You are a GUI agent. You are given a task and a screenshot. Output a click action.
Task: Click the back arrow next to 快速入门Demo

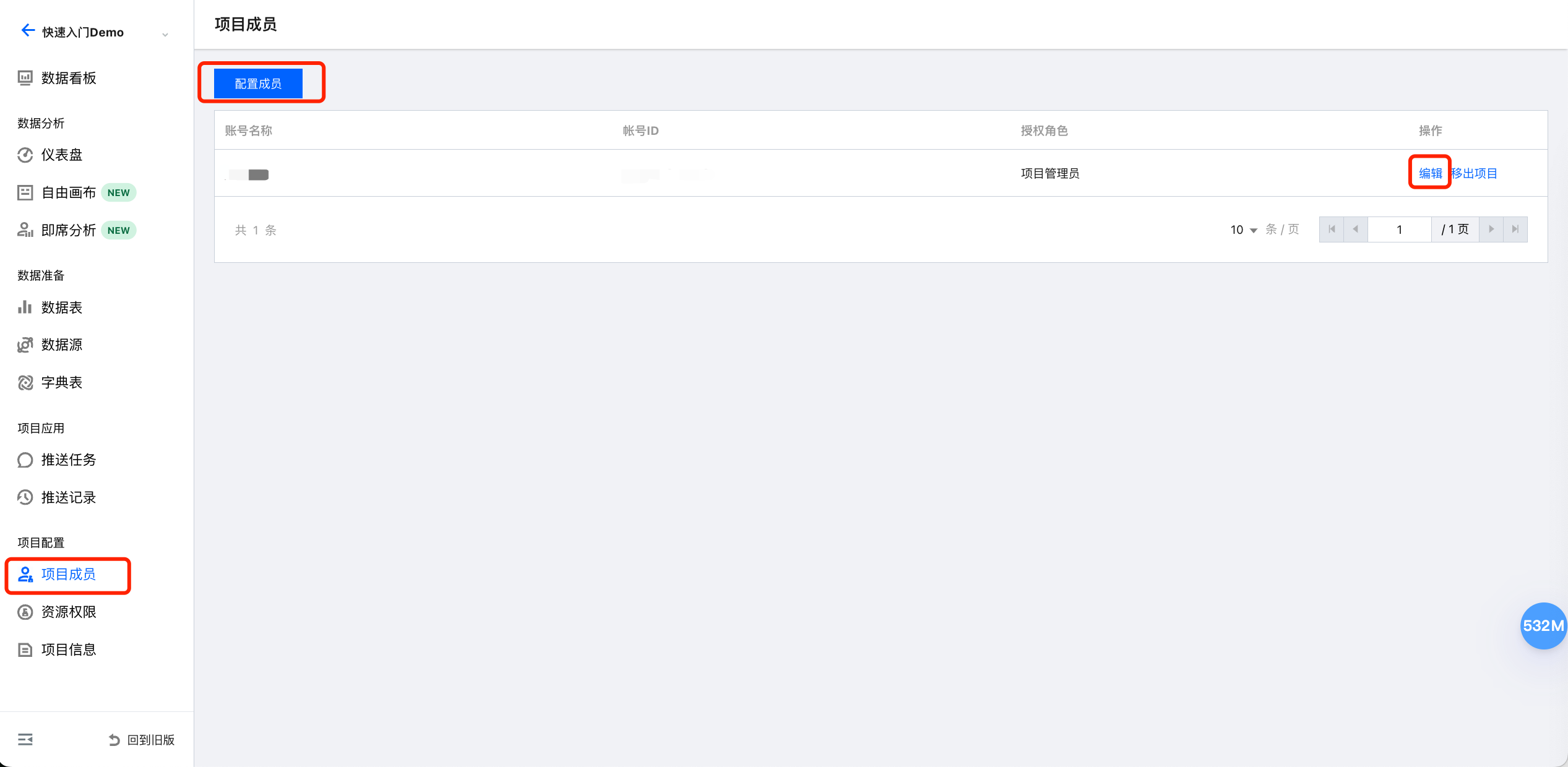27,30
